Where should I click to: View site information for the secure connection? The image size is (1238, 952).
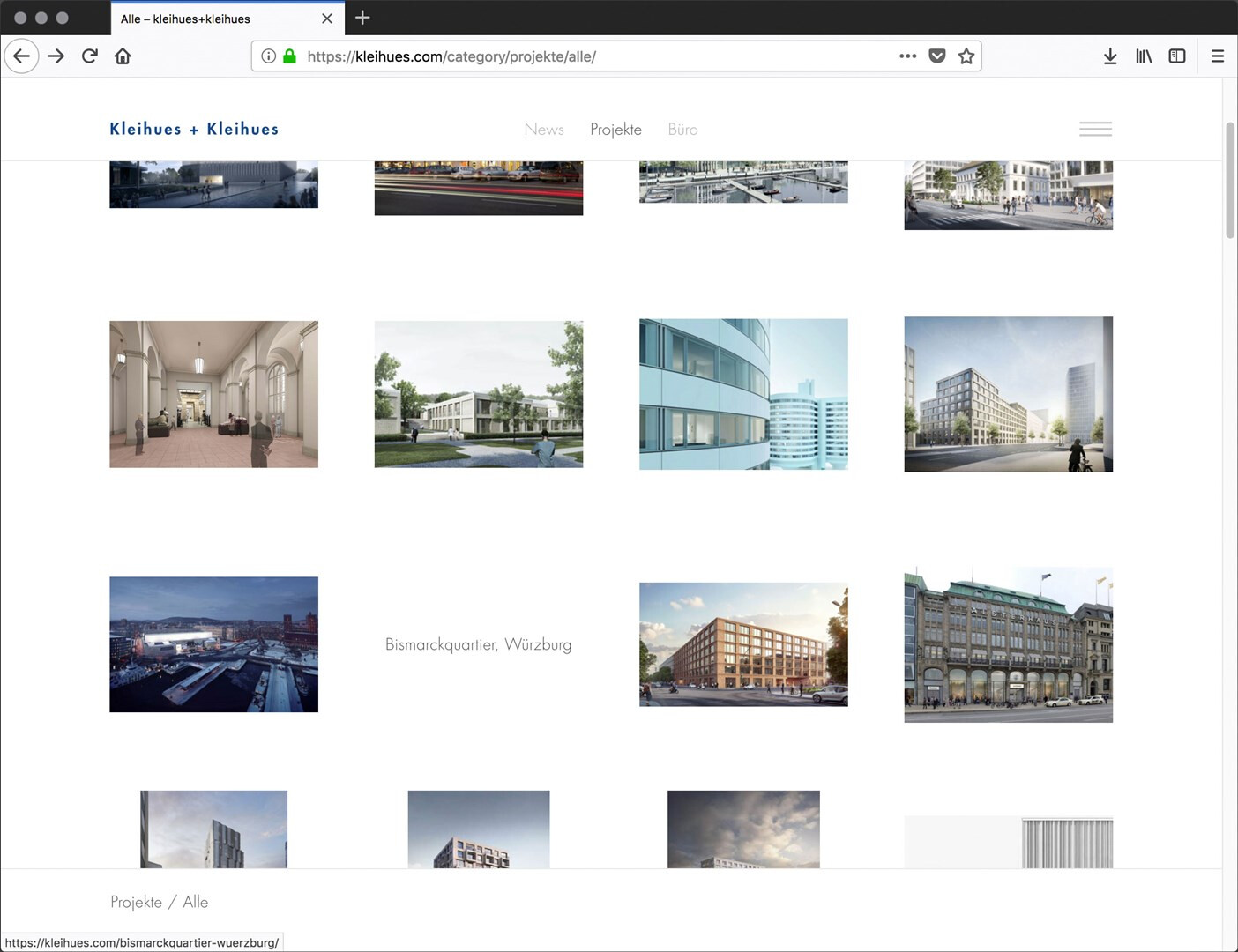tap(269, 56)
